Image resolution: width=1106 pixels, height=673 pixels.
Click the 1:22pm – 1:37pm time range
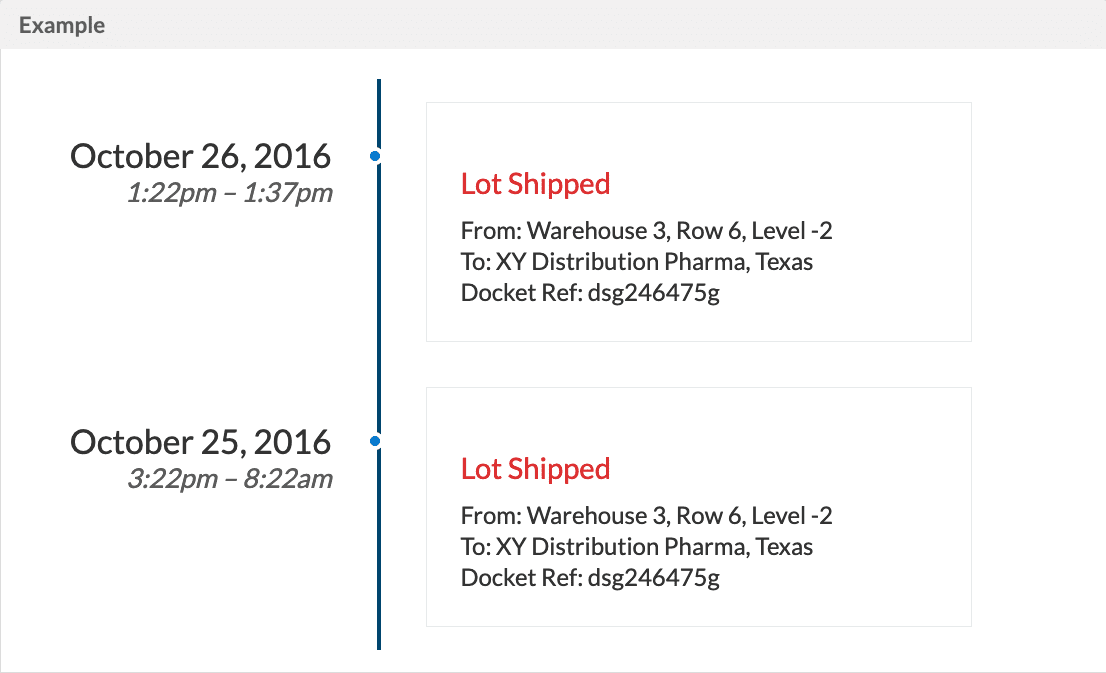coord(229,193)
